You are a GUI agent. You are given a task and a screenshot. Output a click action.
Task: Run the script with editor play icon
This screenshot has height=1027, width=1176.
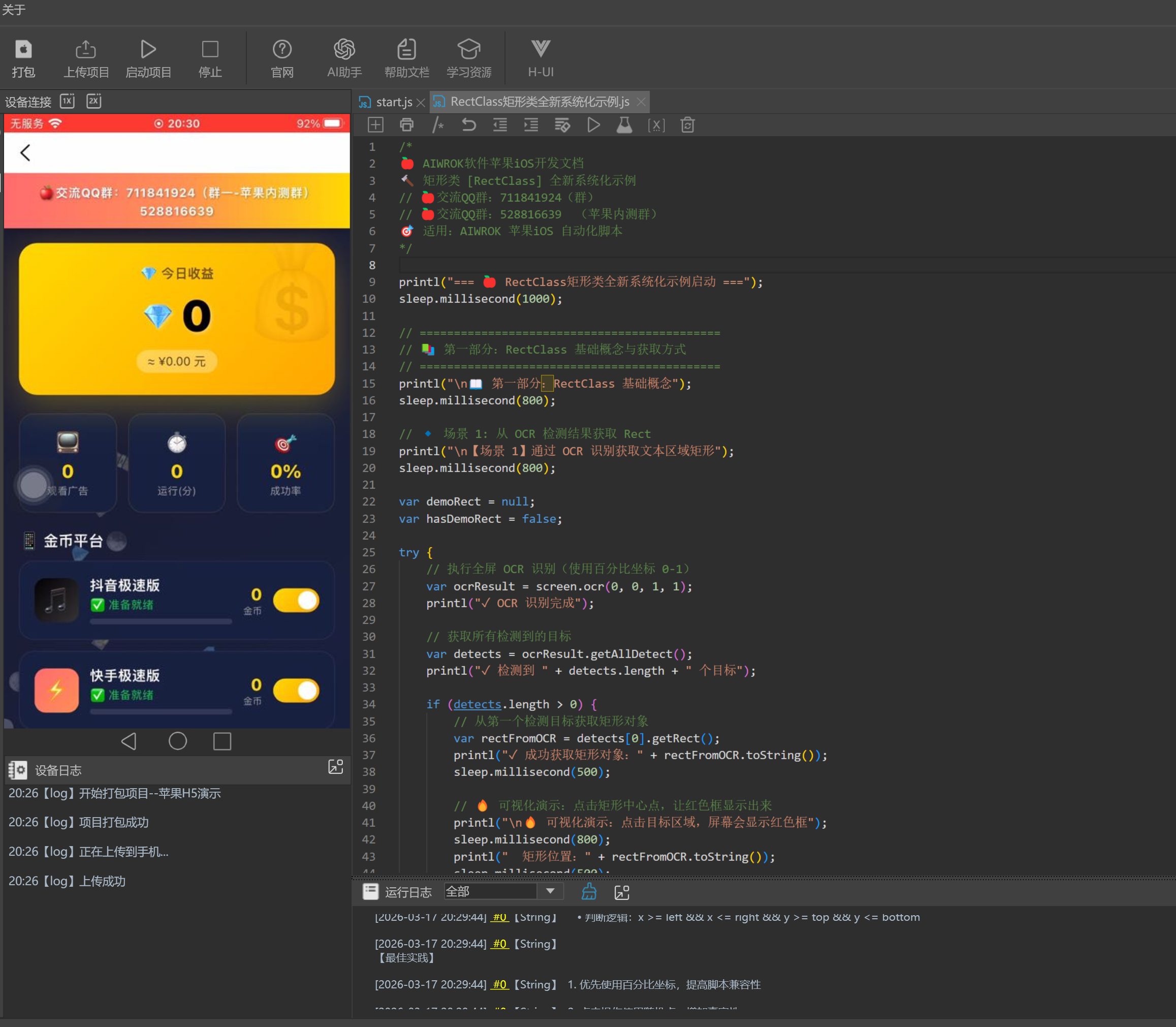[593, 125]
